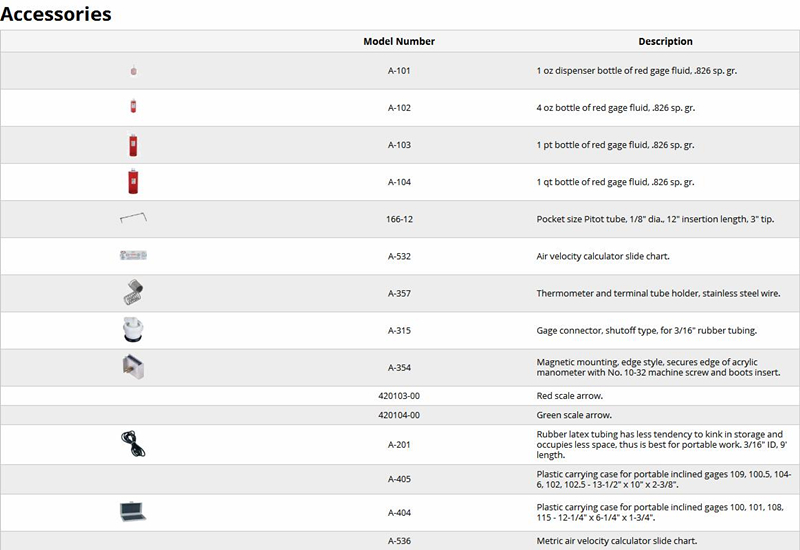The image size is (800, 550).
Task: Open the A-104 quart bottle image
Action: (x=133, y=182)
